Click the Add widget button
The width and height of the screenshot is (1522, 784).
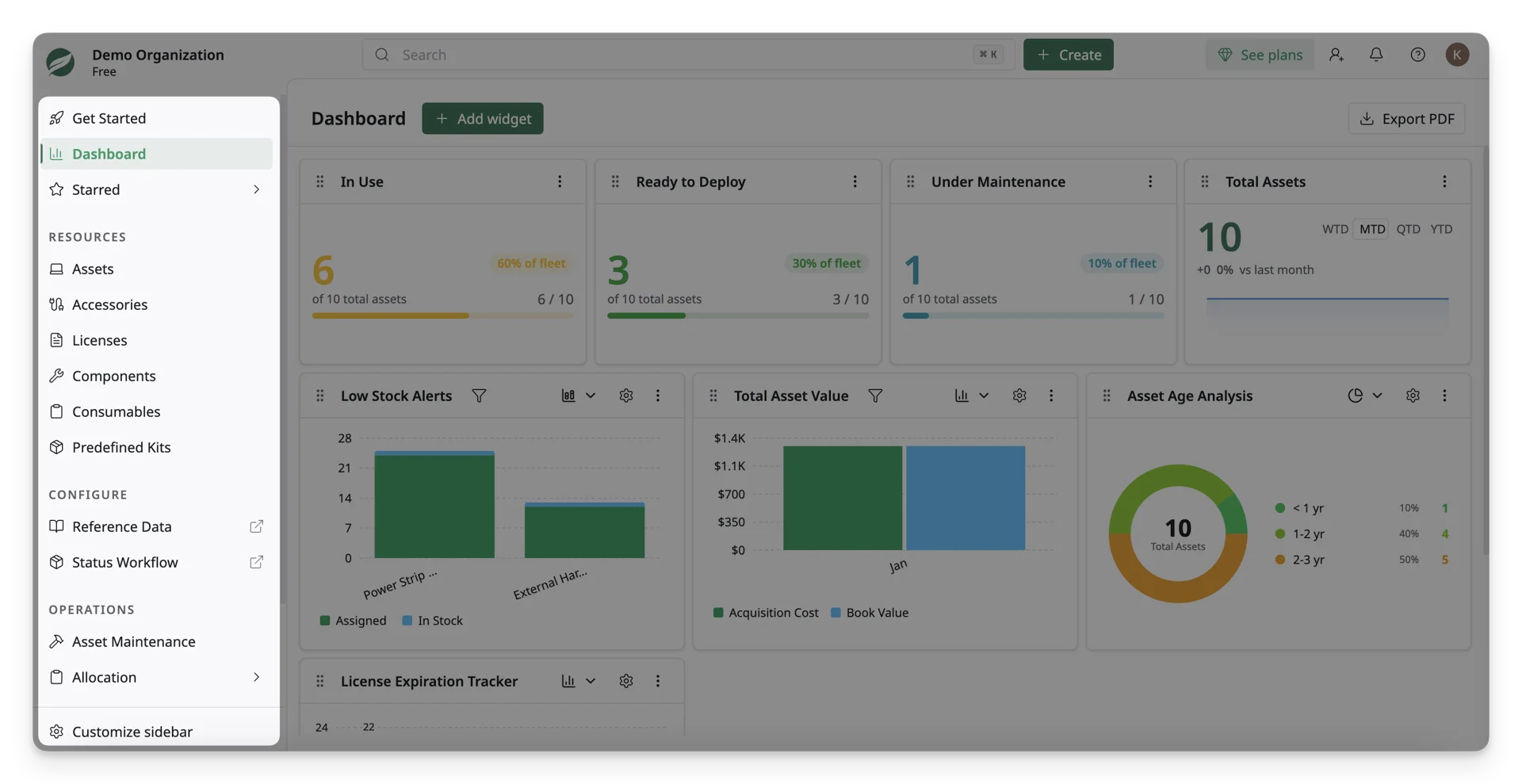(x=482, y=118)
